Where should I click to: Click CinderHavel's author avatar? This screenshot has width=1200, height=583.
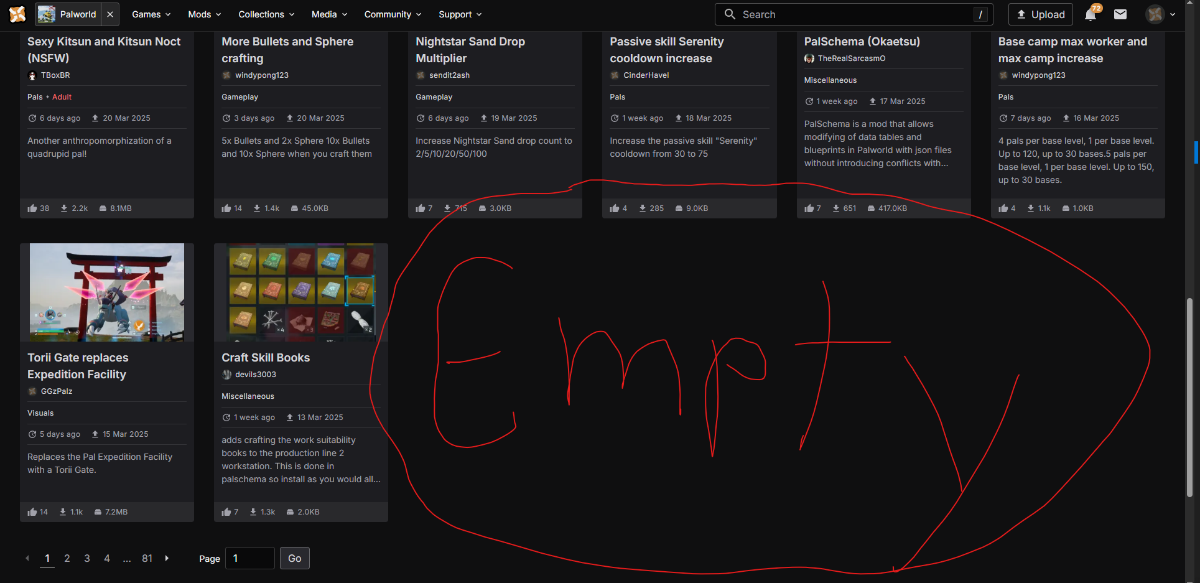615,75
